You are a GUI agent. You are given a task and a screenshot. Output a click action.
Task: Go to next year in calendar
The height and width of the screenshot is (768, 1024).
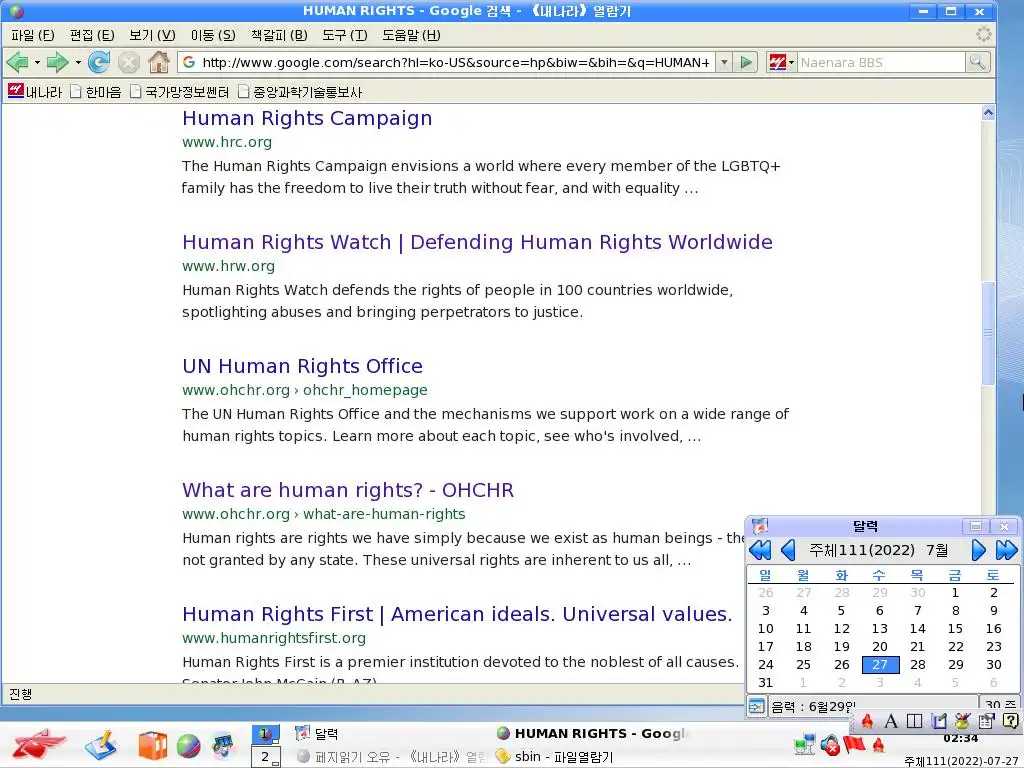coord(1006,551)
